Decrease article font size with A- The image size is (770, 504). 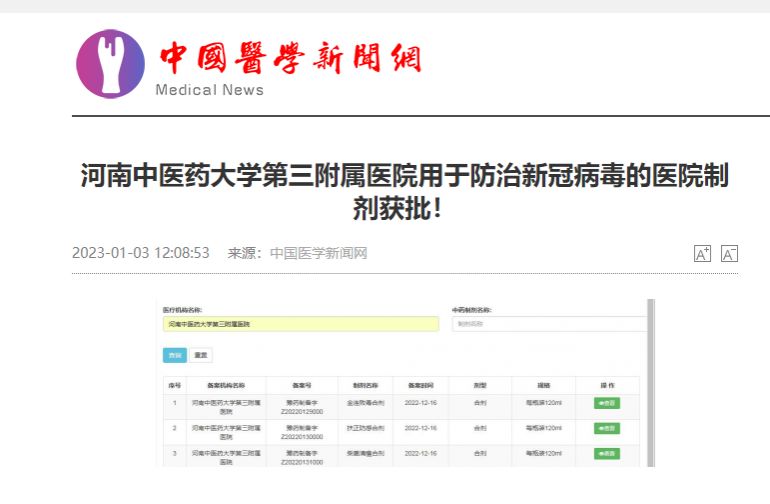pos(729,254)
